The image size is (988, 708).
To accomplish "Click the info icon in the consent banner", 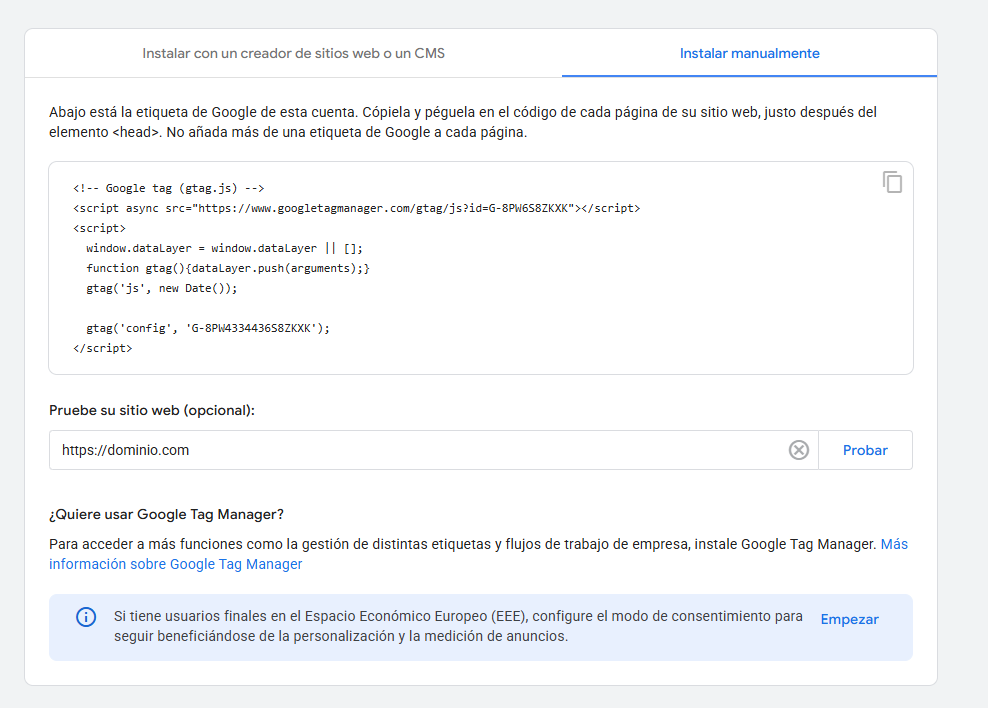I will click(85, 617).
